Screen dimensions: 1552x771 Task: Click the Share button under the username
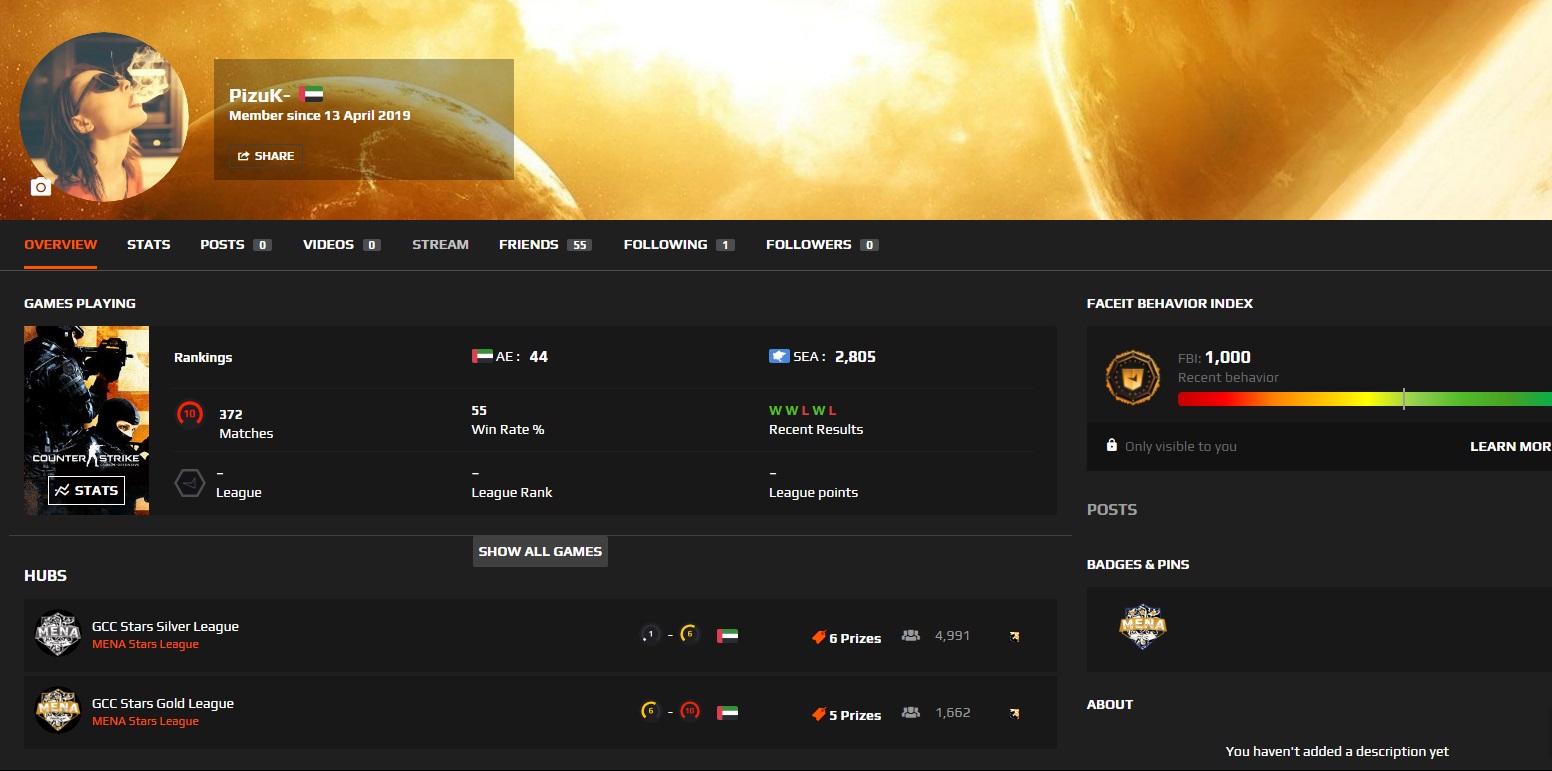266,156
